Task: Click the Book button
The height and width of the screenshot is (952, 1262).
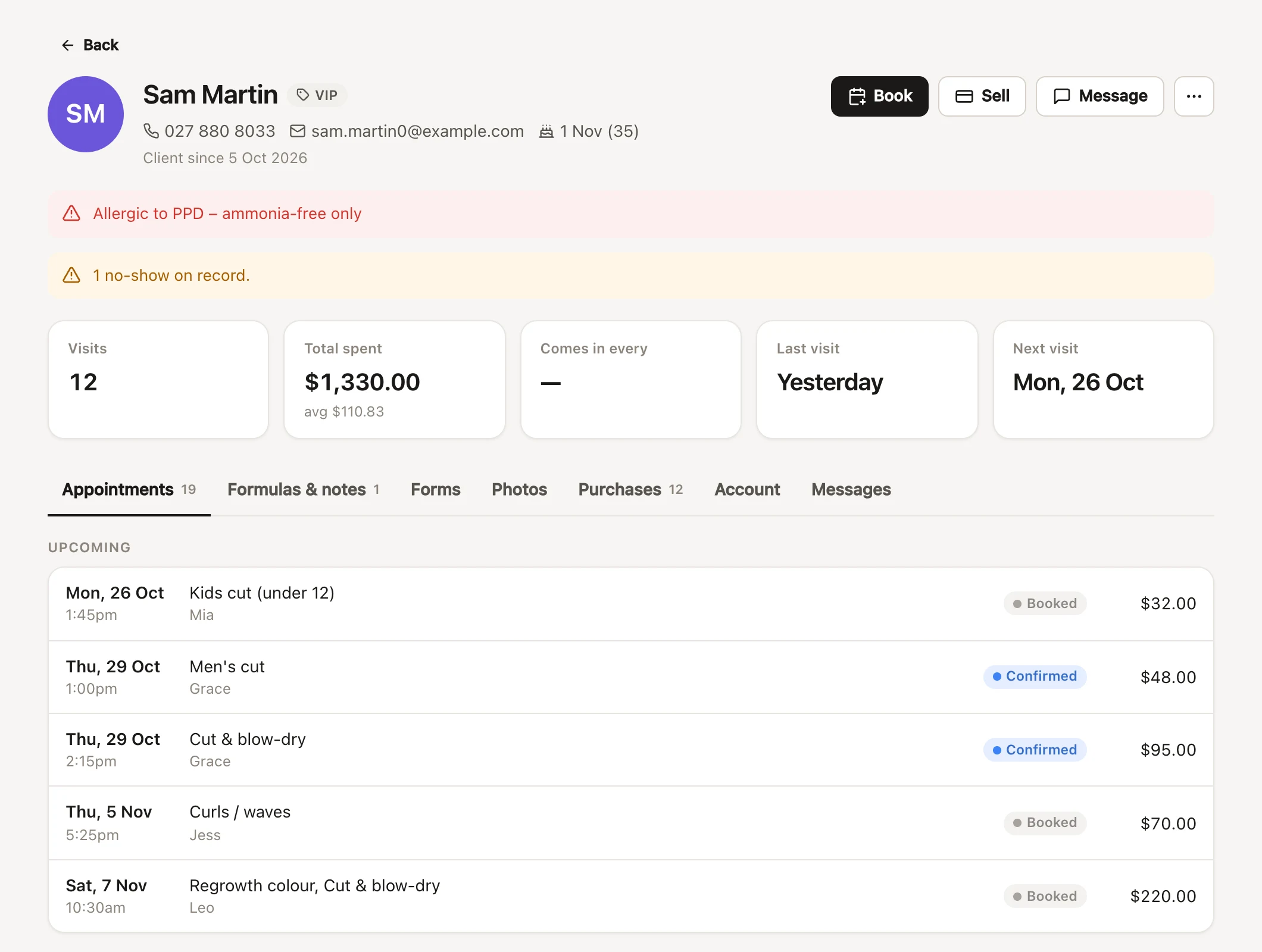Action: click(x=880, y=96)
